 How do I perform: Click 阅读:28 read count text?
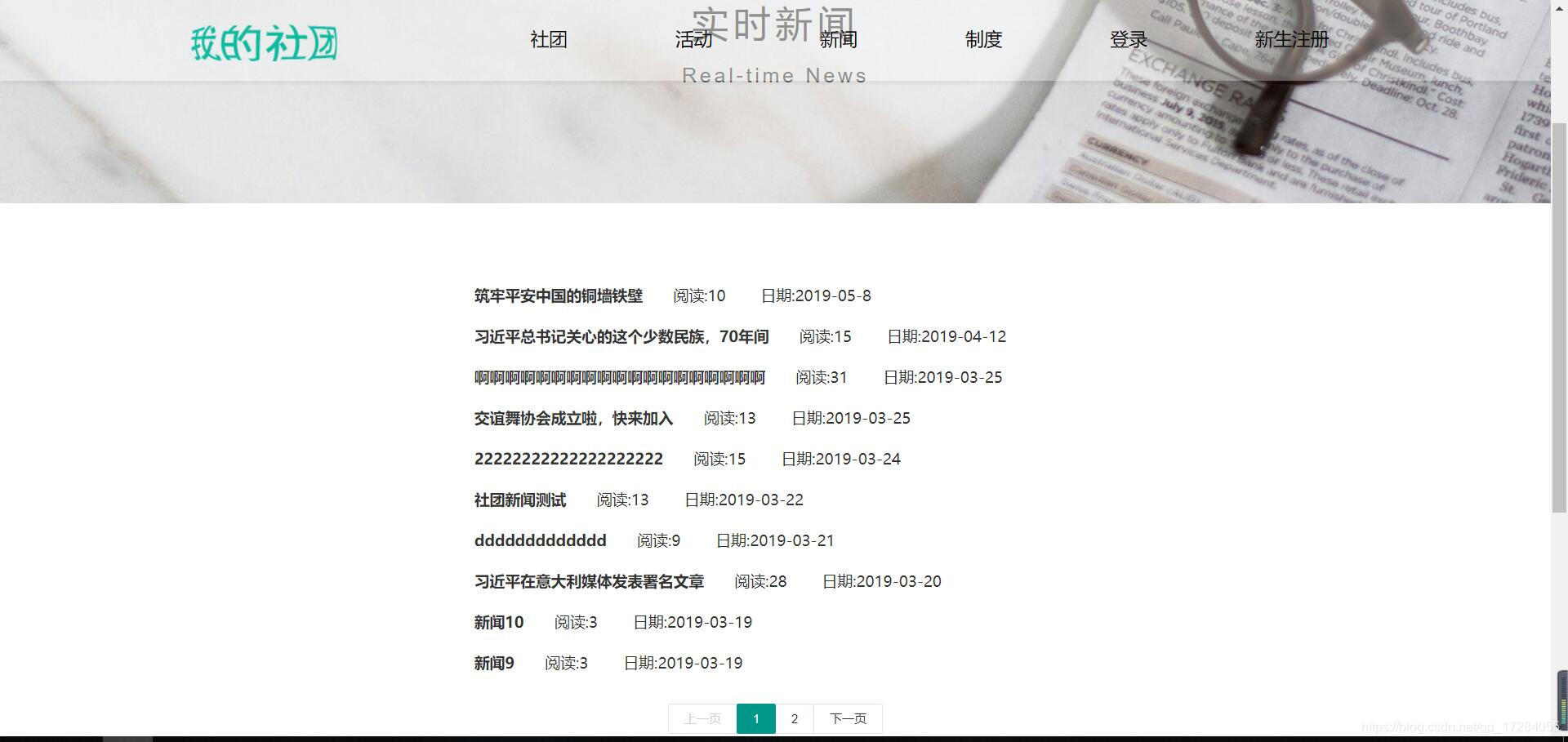760,581
